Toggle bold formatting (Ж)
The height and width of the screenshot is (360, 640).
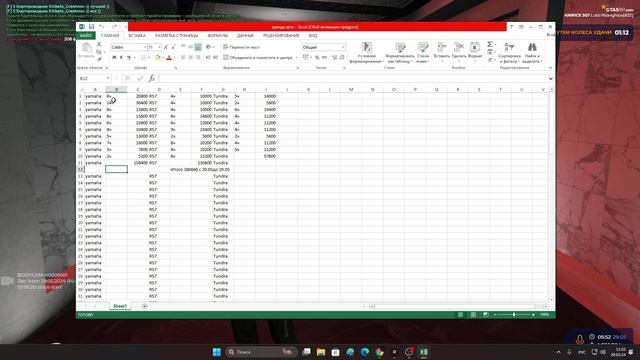(114, 58)
